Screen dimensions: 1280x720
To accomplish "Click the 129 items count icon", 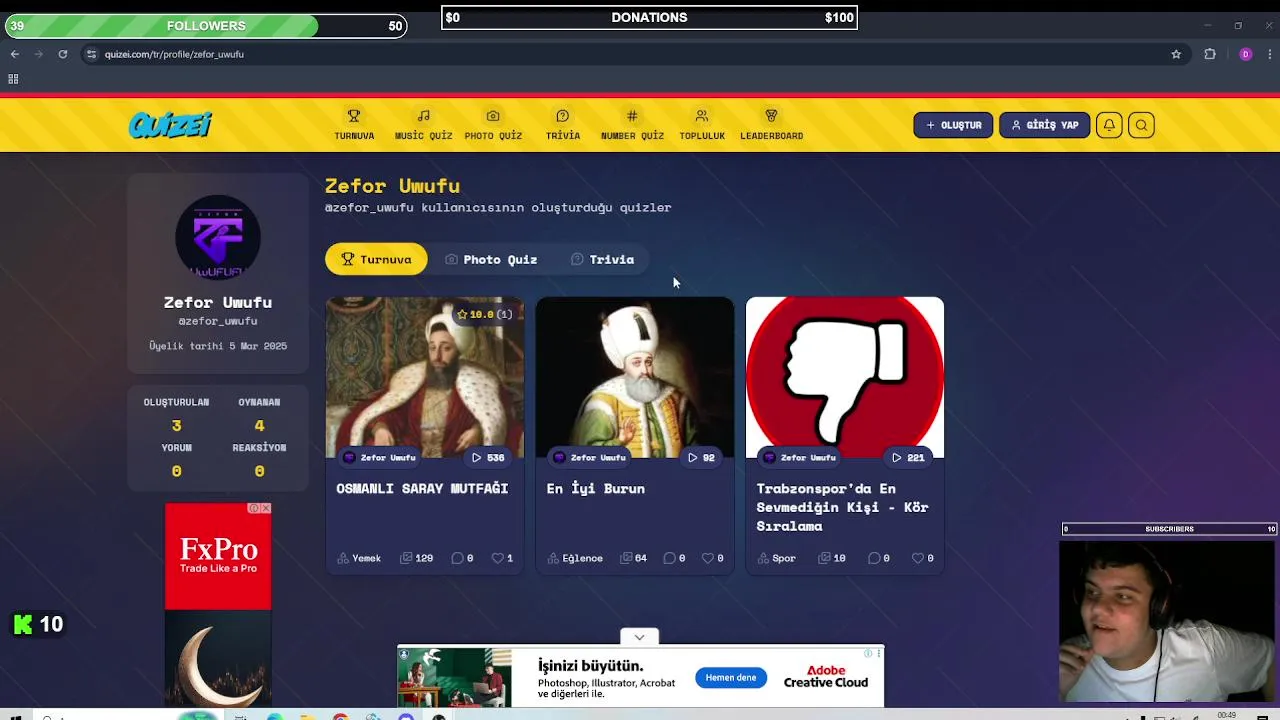I will click(416, 558).
